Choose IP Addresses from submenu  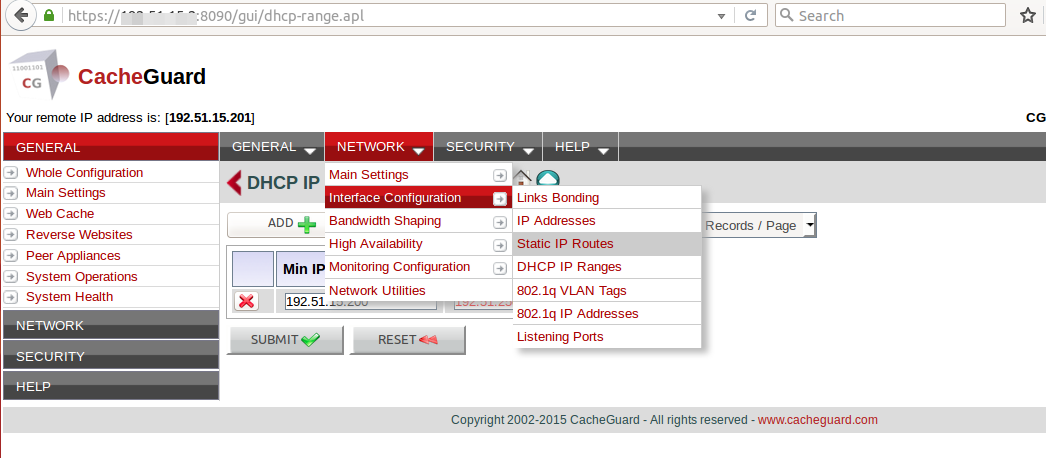click(x=607, y=221)
